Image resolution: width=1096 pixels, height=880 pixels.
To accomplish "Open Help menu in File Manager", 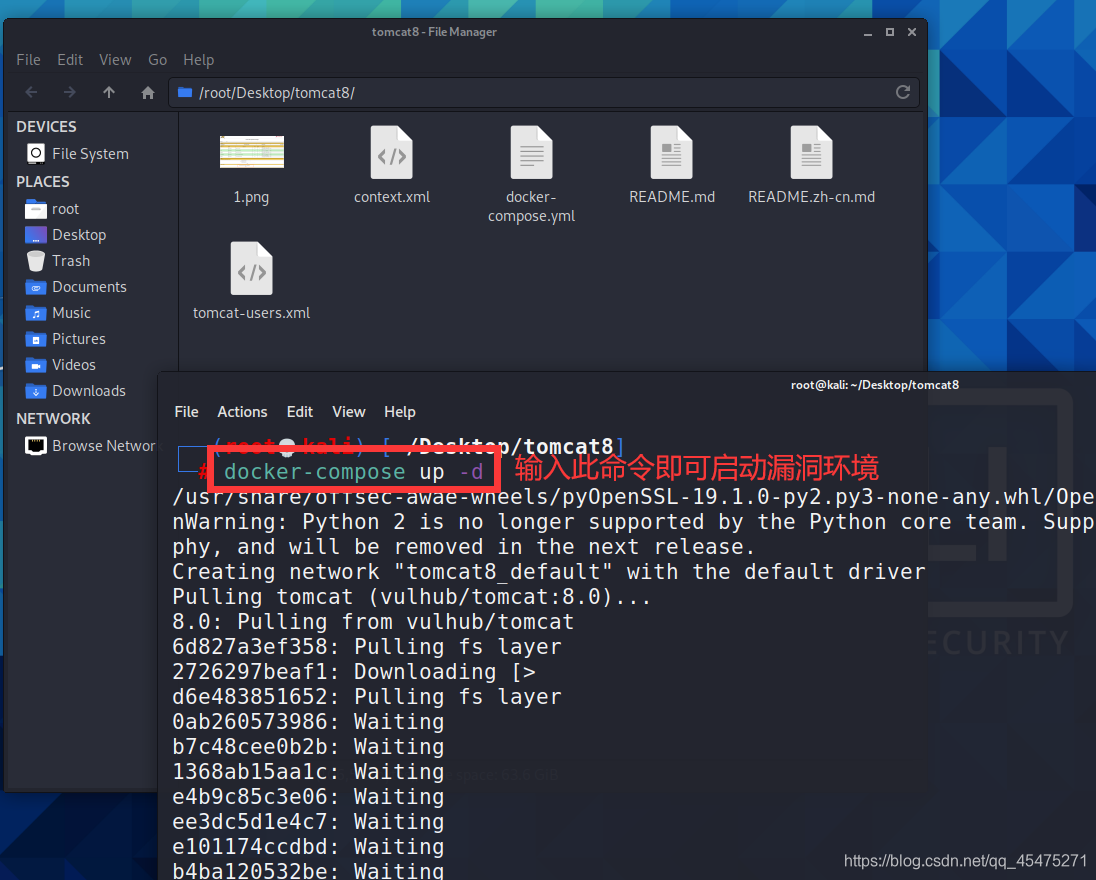I will [x=199, y=60].
